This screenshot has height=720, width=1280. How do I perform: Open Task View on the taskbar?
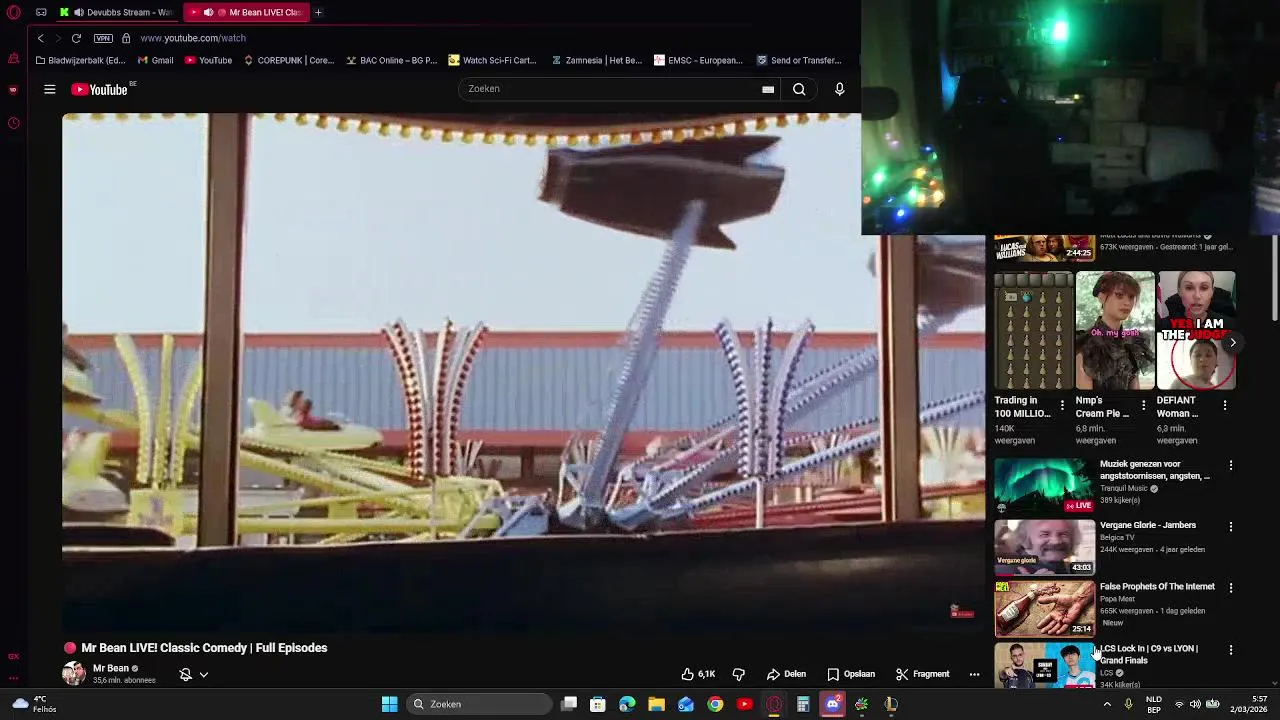pos(569,704)
